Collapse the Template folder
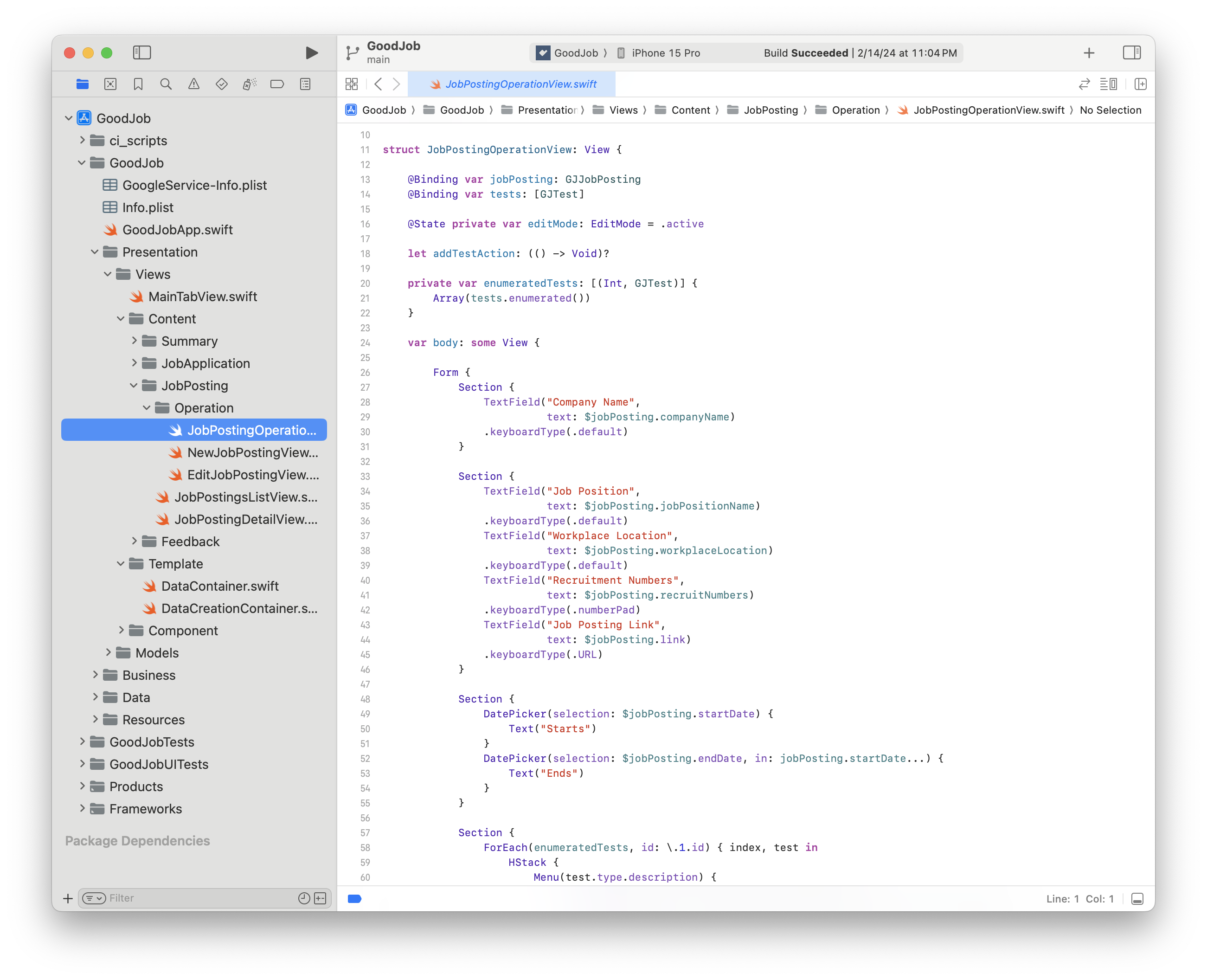 coord(121,563)
